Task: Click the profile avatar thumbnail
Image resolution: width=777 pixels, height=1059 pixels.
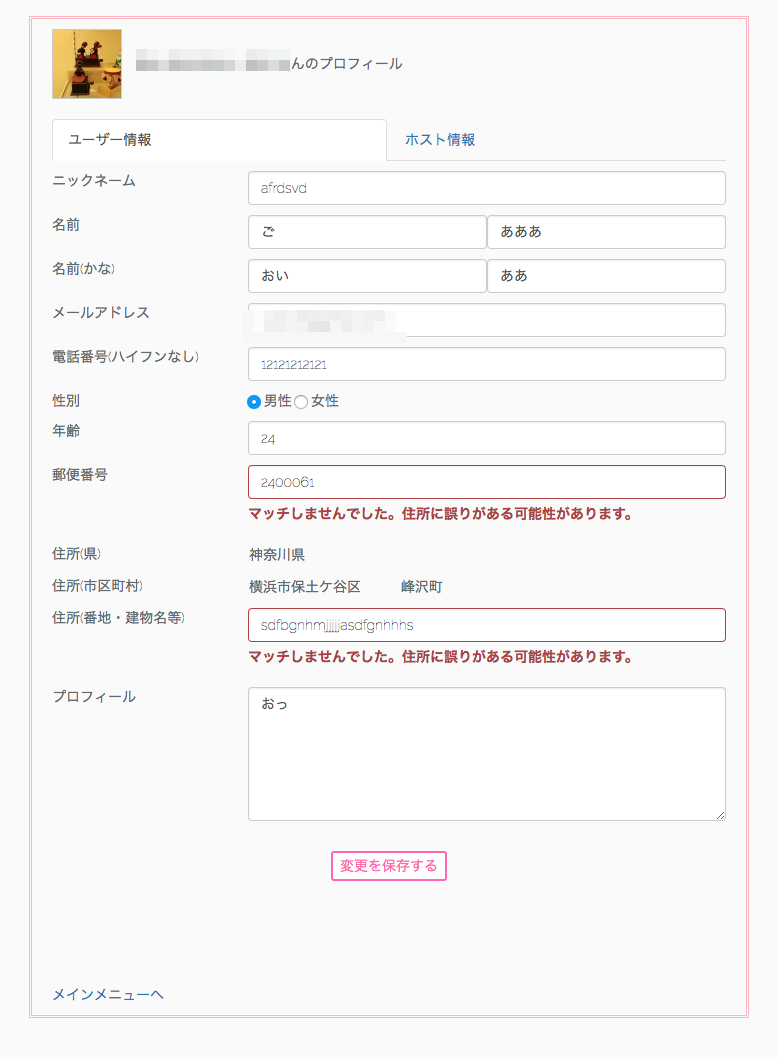Action: click(x=87, y=64)
